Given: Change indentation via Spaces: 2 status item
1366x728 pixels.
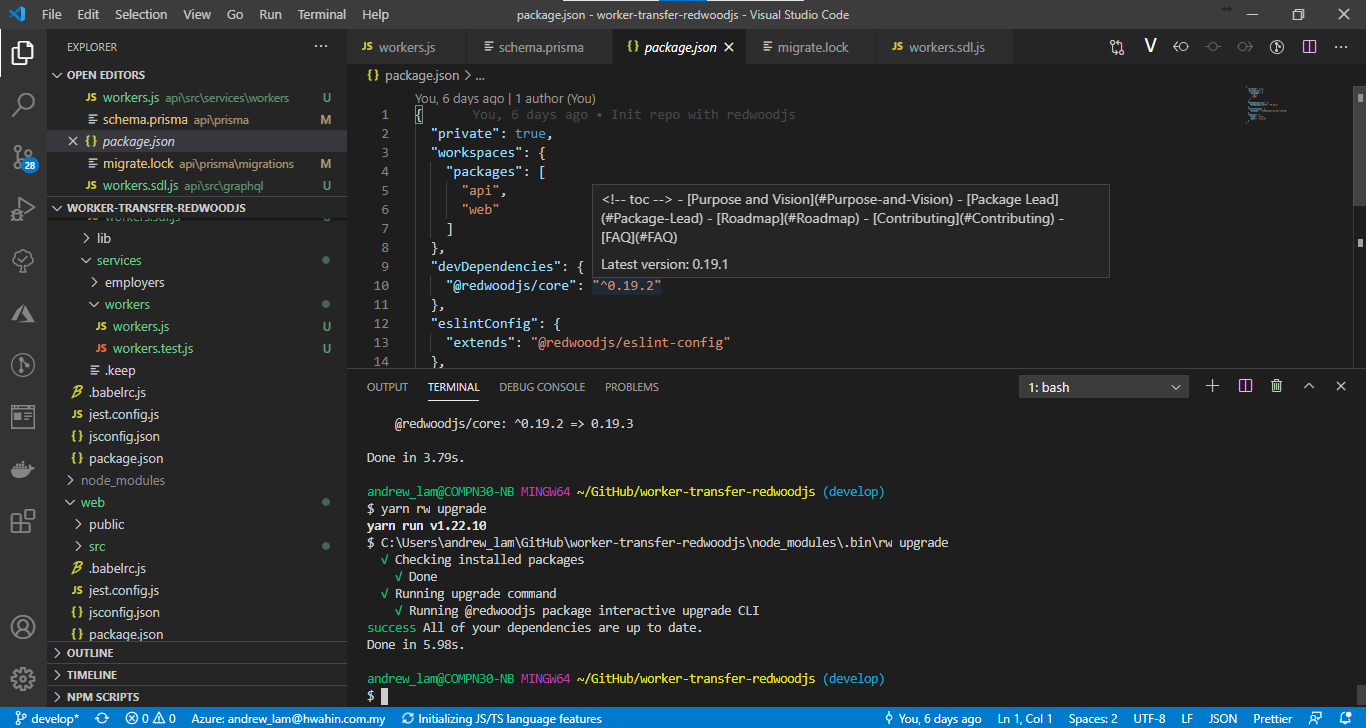Looking at the screenshot, I should point(1093,718).
